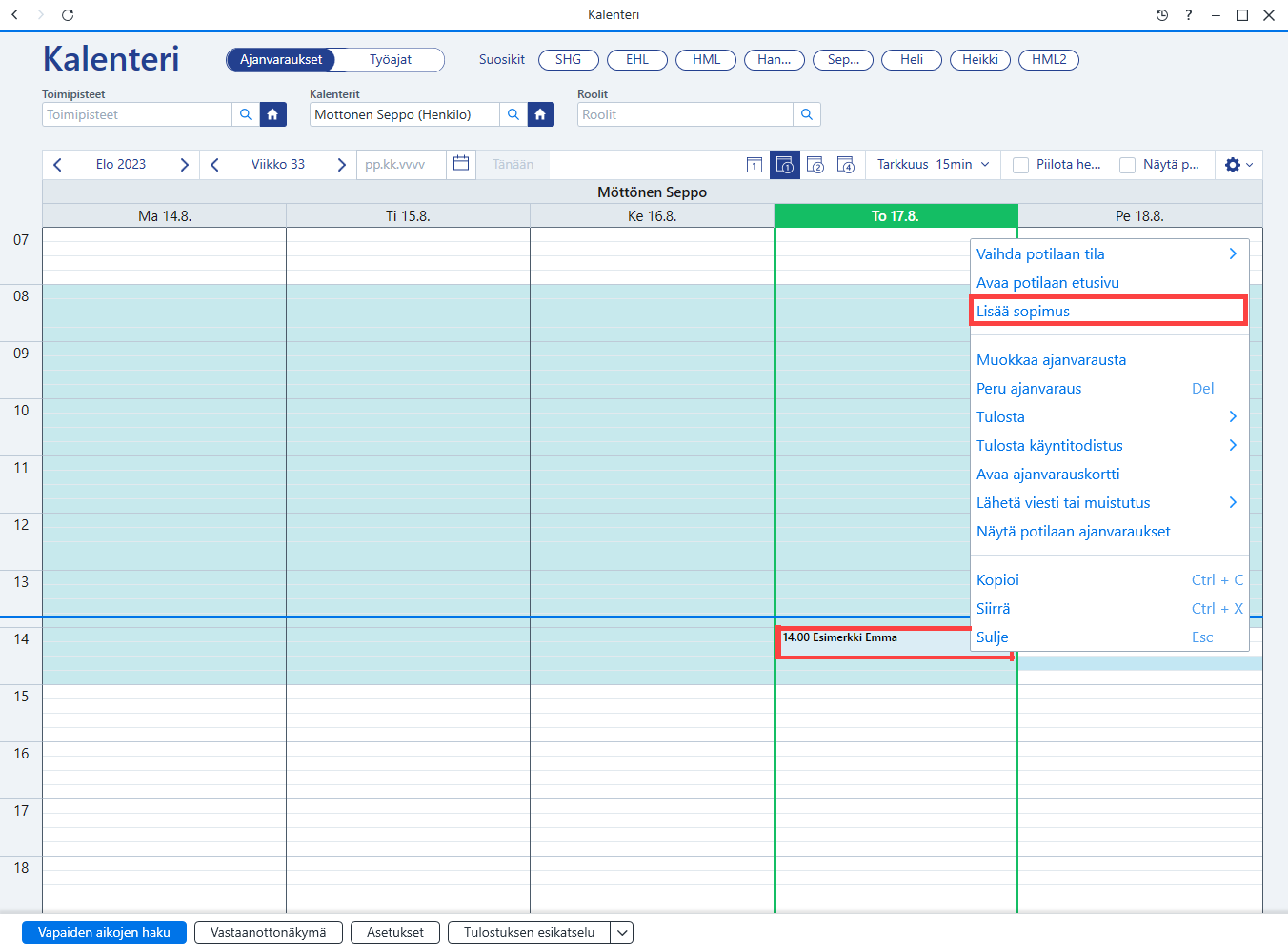The width and height of the screenshot is (1288, 950).
Task: Open the history clock icon in title bar
Action: (1161, 15)
